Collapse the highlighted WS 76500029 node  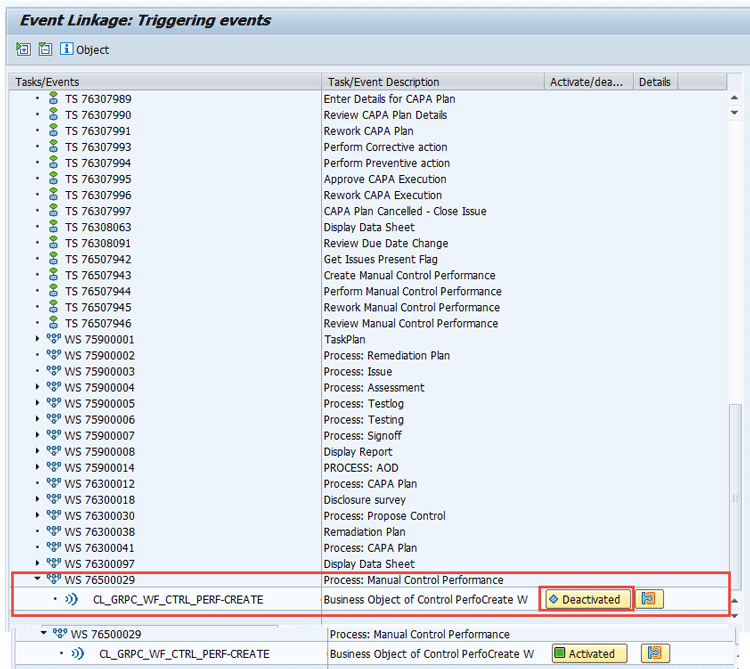38,579
